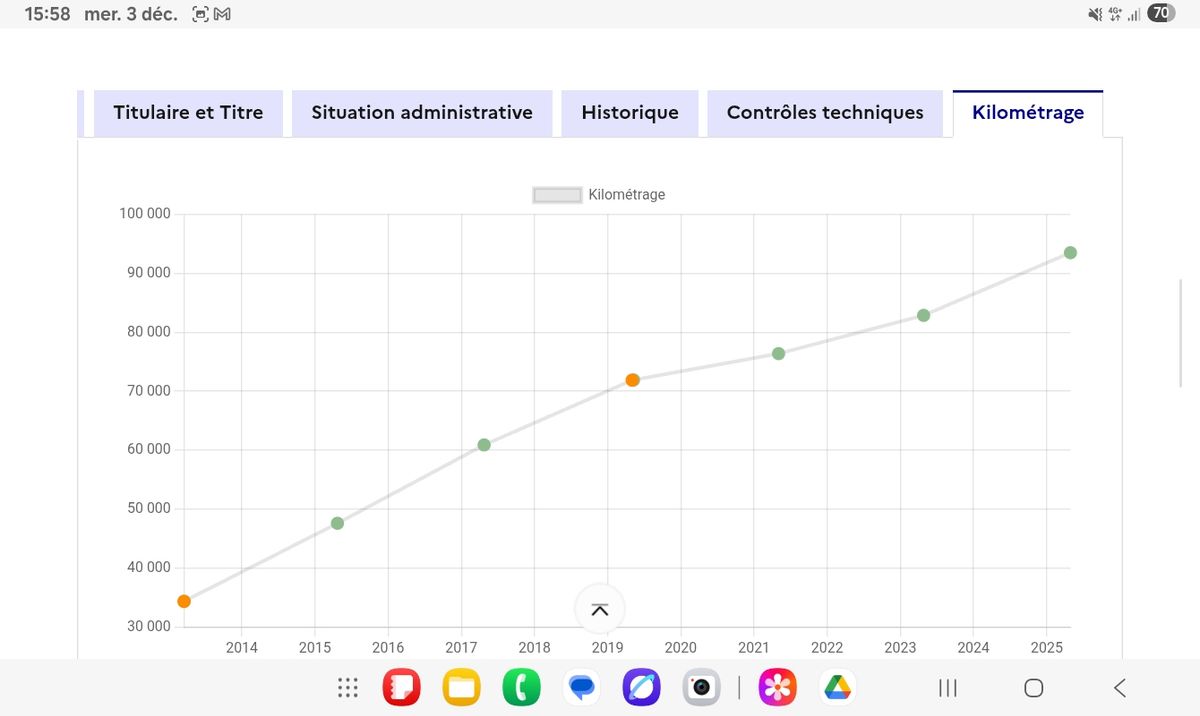Click the green 2021 data point
The image size is (1200, 716).
[778, 354]
